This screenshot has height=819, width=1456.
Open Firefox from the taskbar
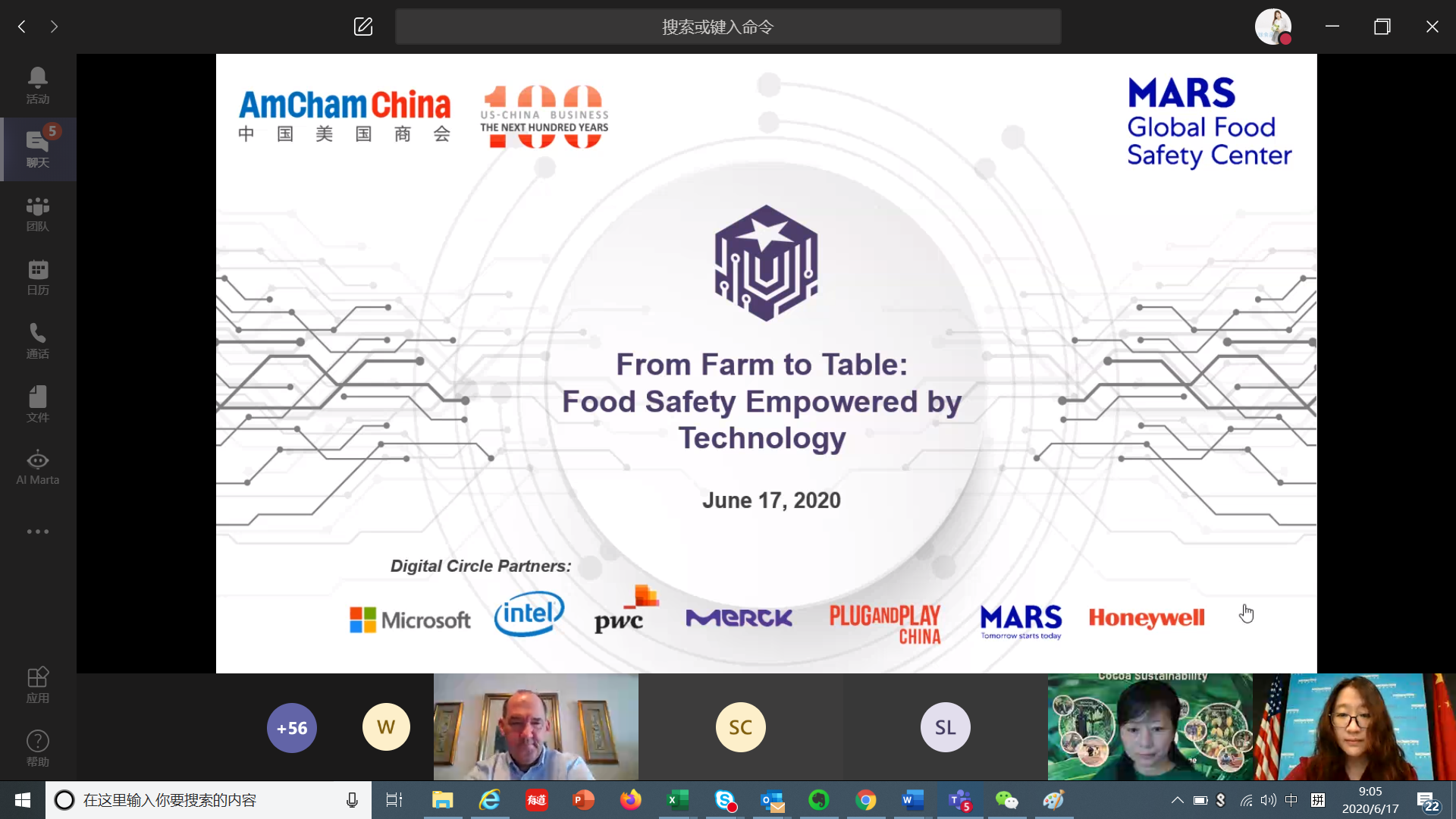pyautogui.click(x=630, y=800)
